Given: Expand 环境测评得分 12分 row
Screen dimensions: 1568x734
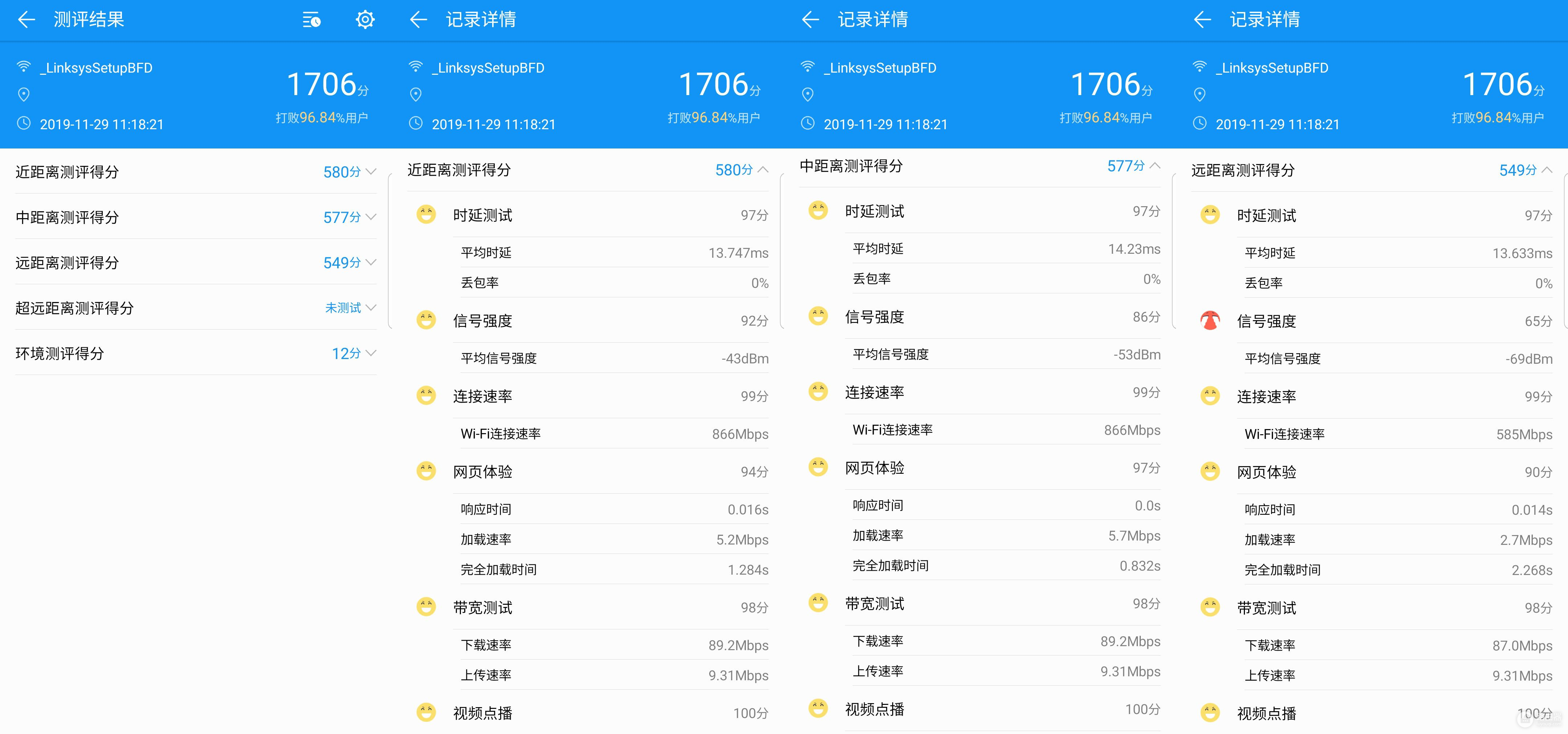Looking at the screenshot, I should [371, 353].
